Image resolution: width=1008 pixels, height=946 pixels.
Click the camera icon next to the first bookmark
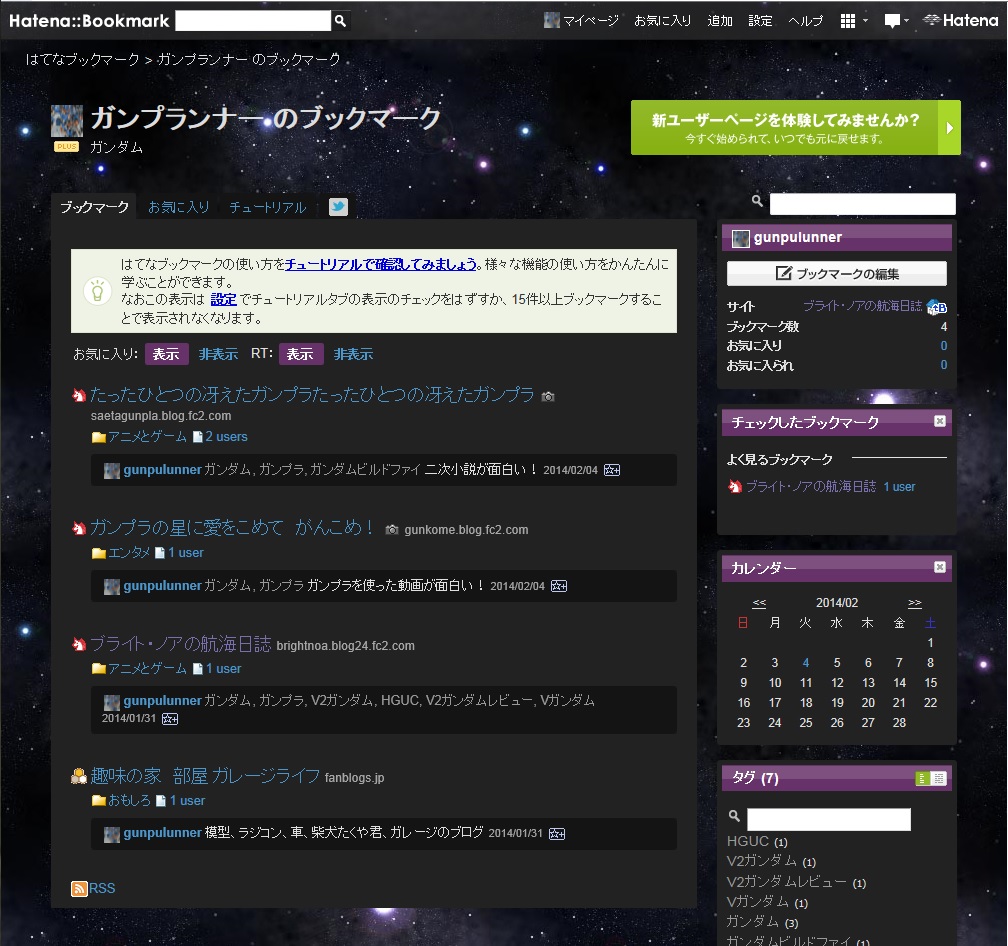point(547,396)
